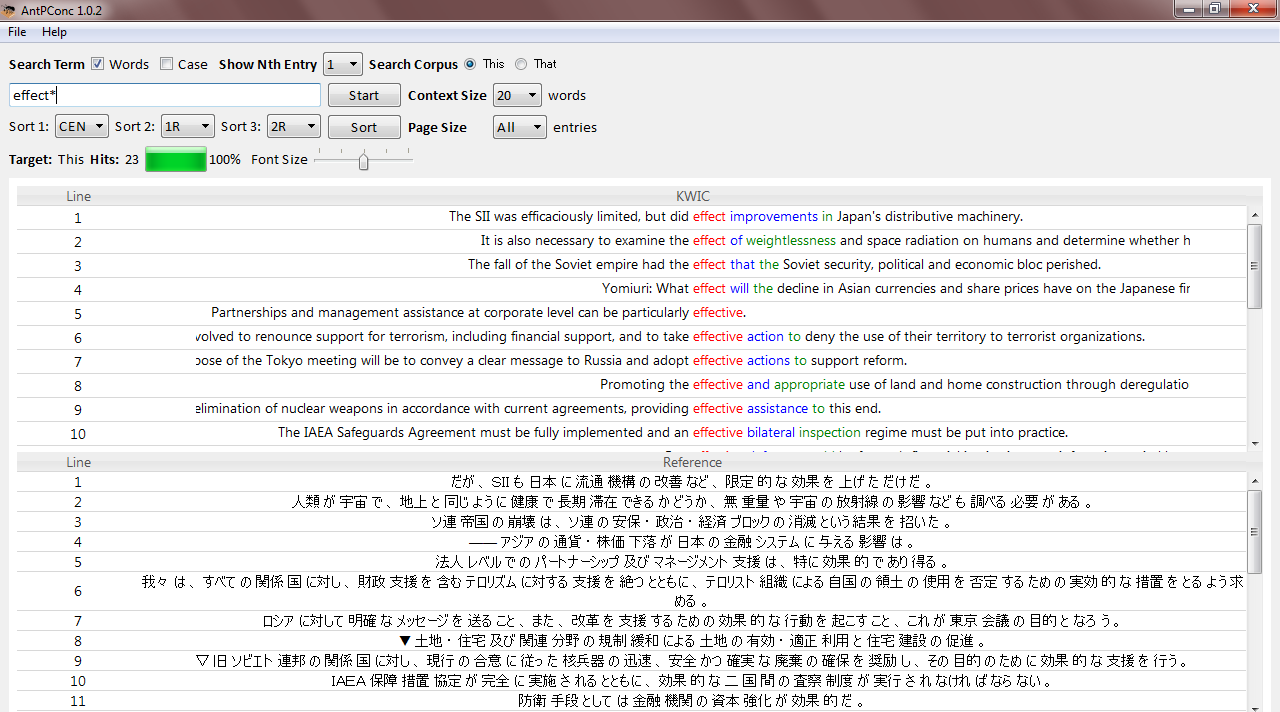Select the This corpus radio button
The image size is (1280, 712).
[x=470, y=64]
